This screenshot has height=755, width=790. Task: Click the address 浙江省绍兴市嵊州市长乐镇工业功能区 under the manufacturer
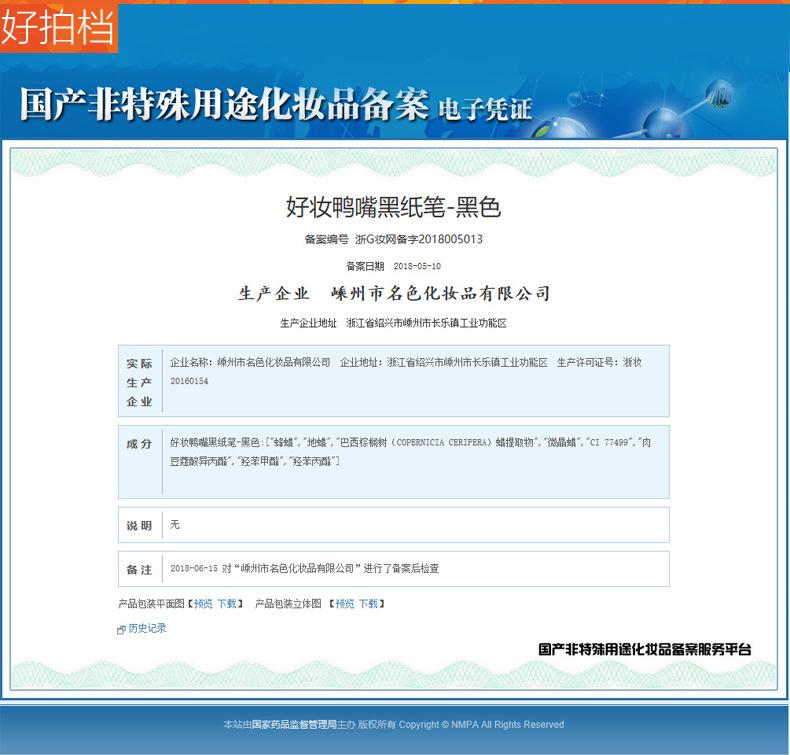426,323
